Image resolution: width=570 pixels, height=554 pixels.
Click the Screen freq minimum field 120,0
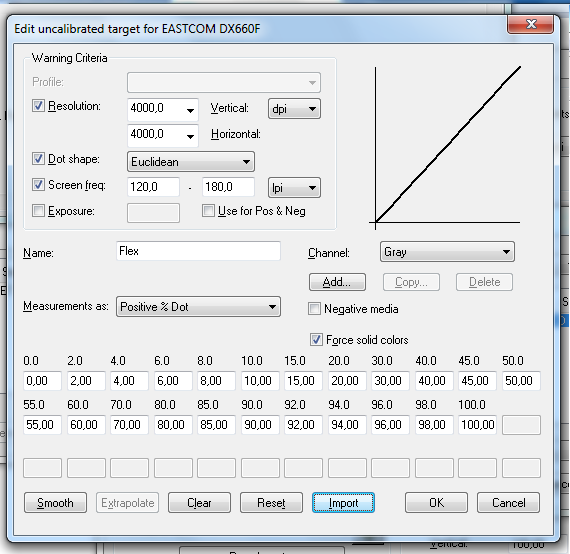[x=153, y=187]
